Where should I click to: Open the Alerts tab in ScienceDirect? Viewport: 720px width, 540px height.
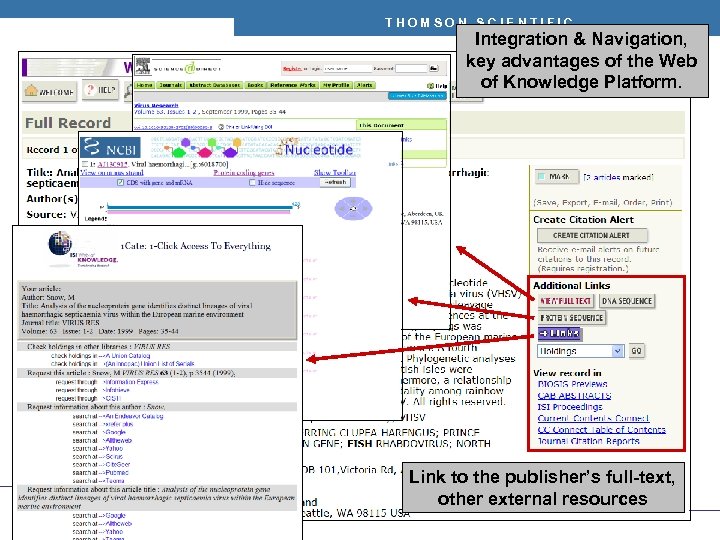(x=365, y=85)
